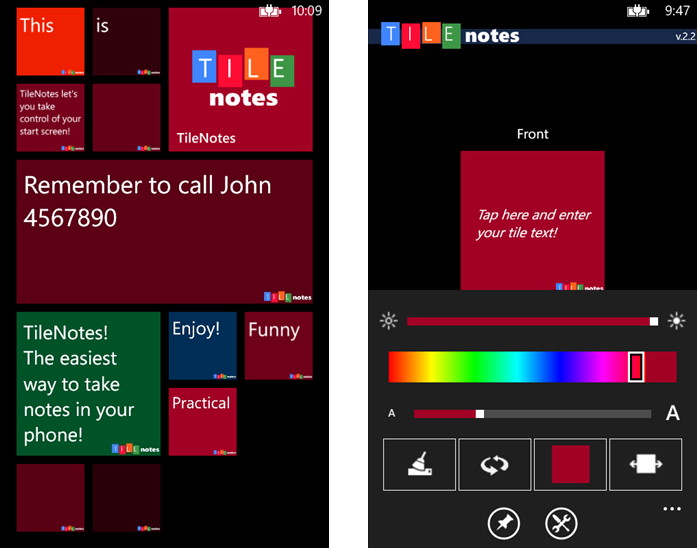Image resolution: width=699 pixels, height=548 pixels.
Task: Tap the battery icon in left phone status bar
Action: (x=270, y=11)
